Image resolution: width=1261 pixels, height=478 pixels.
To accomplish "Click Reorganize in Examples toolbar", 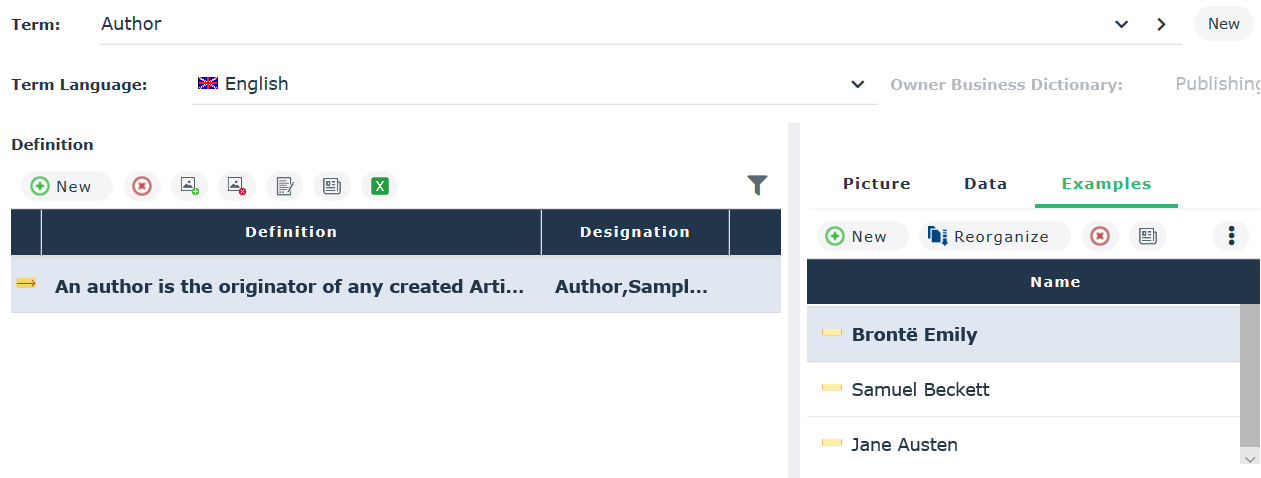I will pyautogui.click(x=994, y=236).
